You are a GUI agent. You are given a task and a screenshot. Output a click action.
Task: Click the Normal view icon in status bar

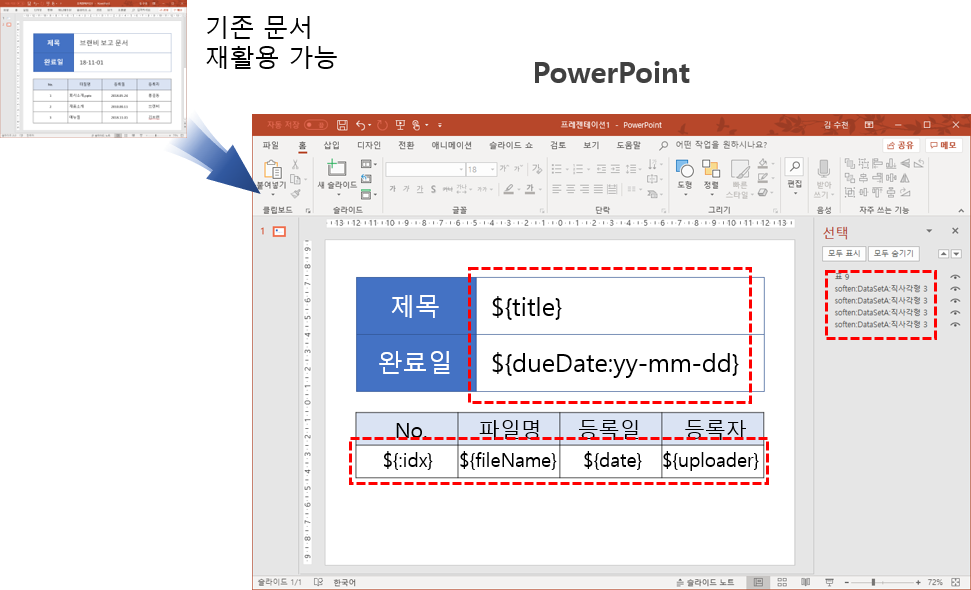tap(758, 582)
